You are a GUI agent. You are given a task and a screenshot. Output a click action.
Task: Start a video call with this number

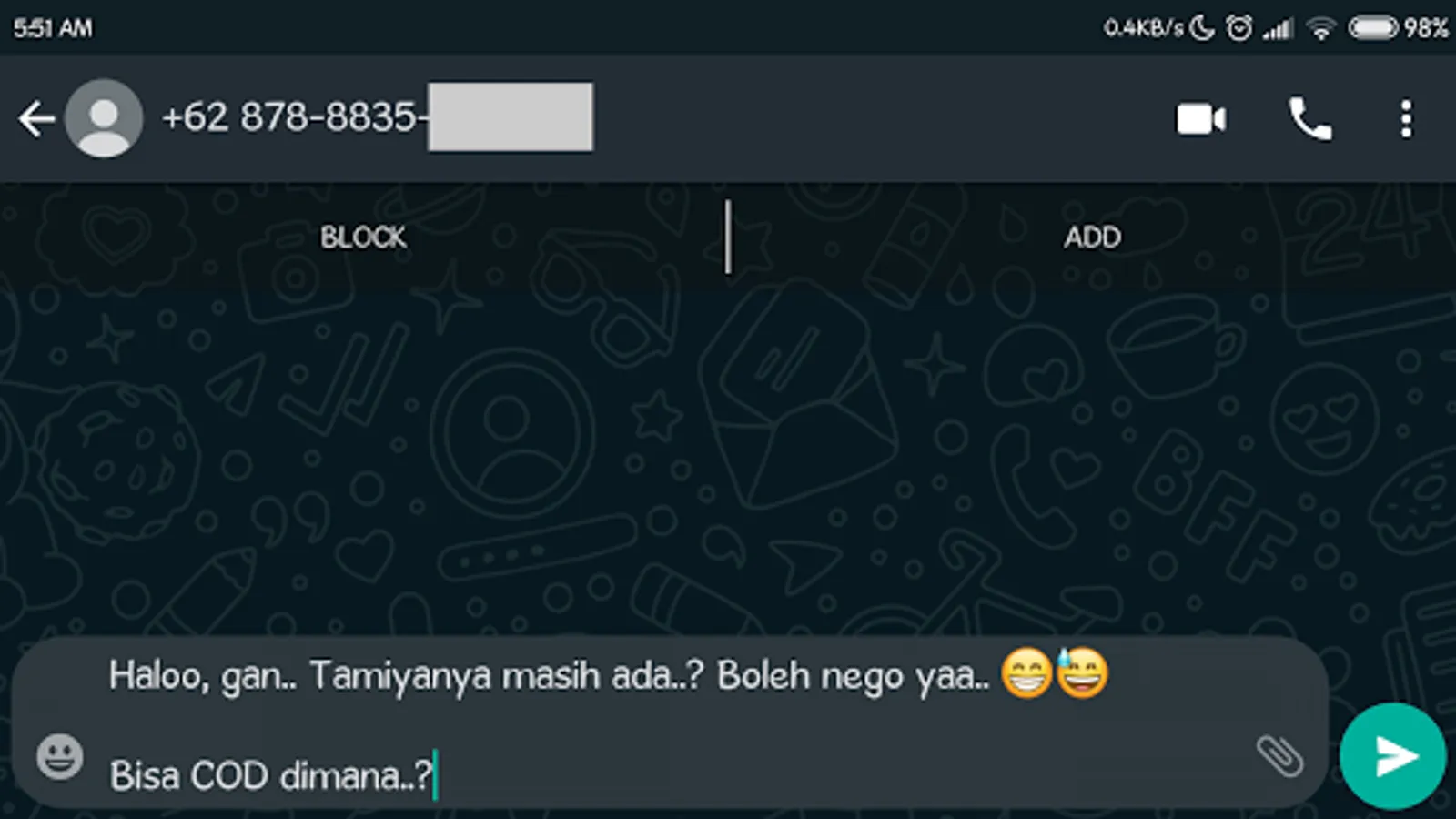point(1201,119)
